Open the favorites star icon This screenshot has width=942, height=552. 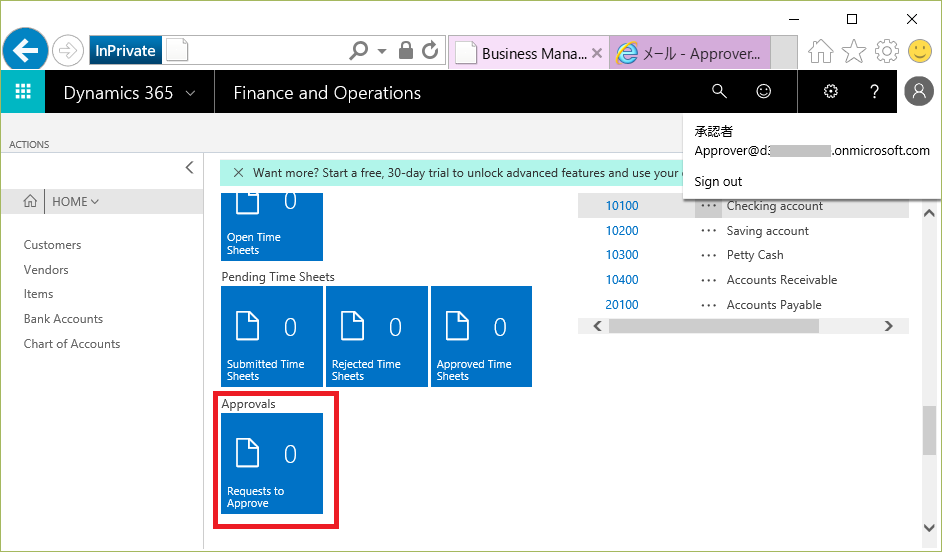854,52
